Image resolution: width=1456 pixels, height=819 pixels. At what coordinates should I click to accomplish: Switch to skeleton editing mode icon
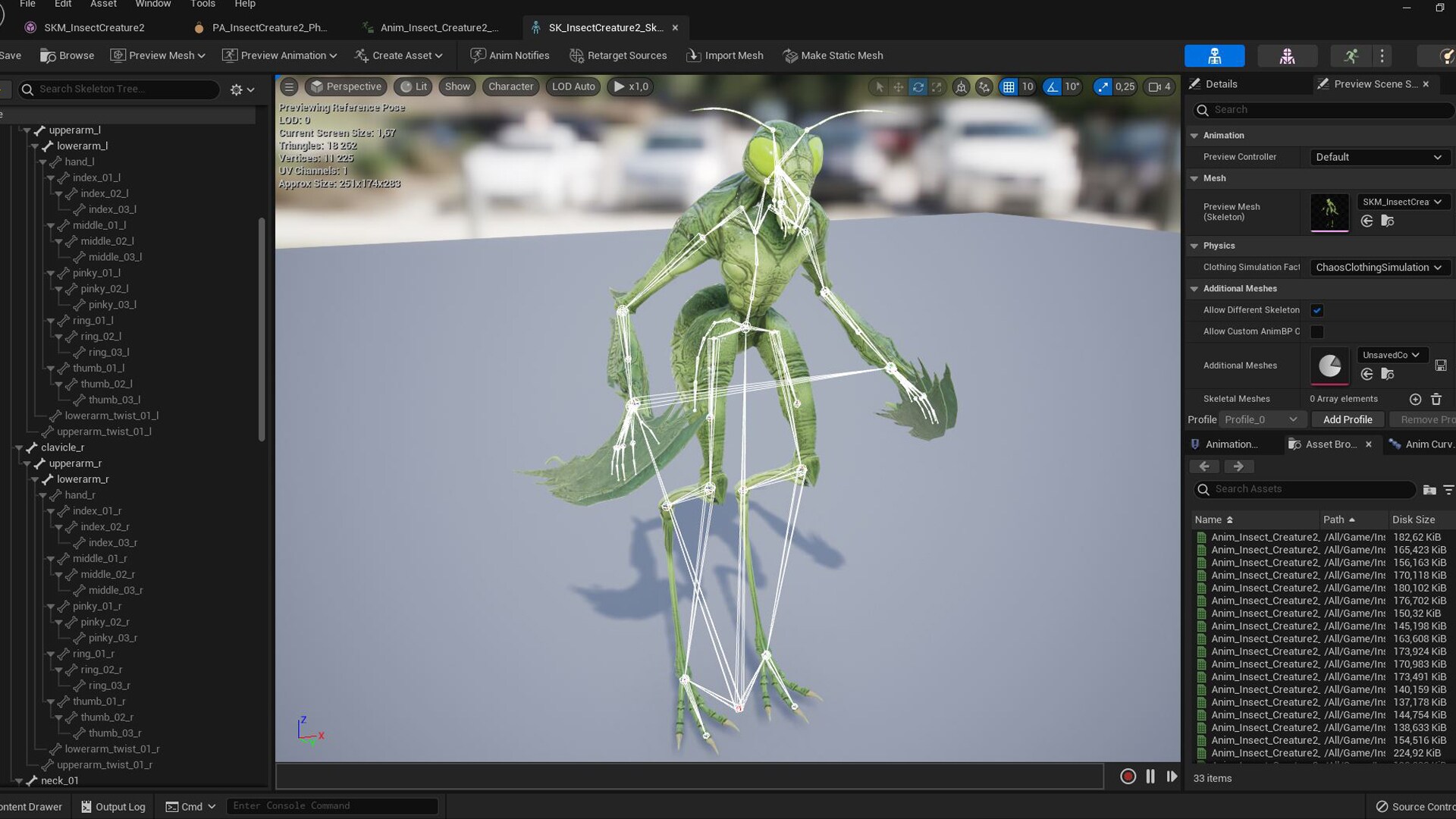coord(1214,56)
